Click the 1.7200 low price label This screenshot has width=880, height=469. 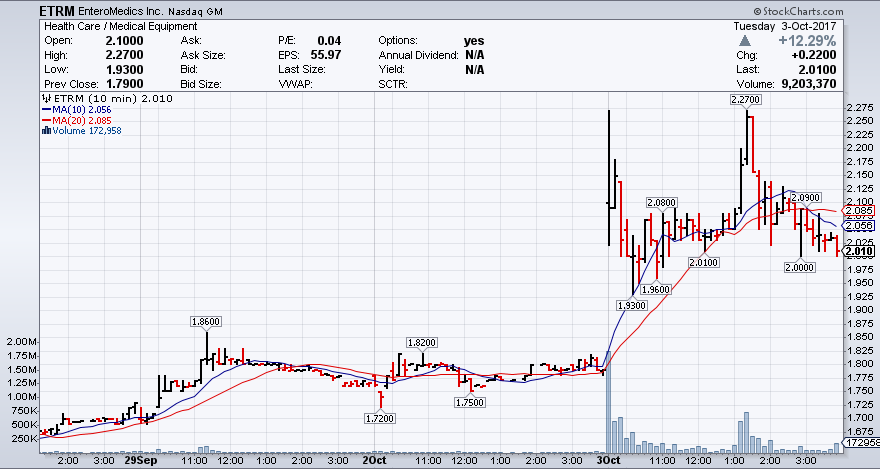pos(380,417)
